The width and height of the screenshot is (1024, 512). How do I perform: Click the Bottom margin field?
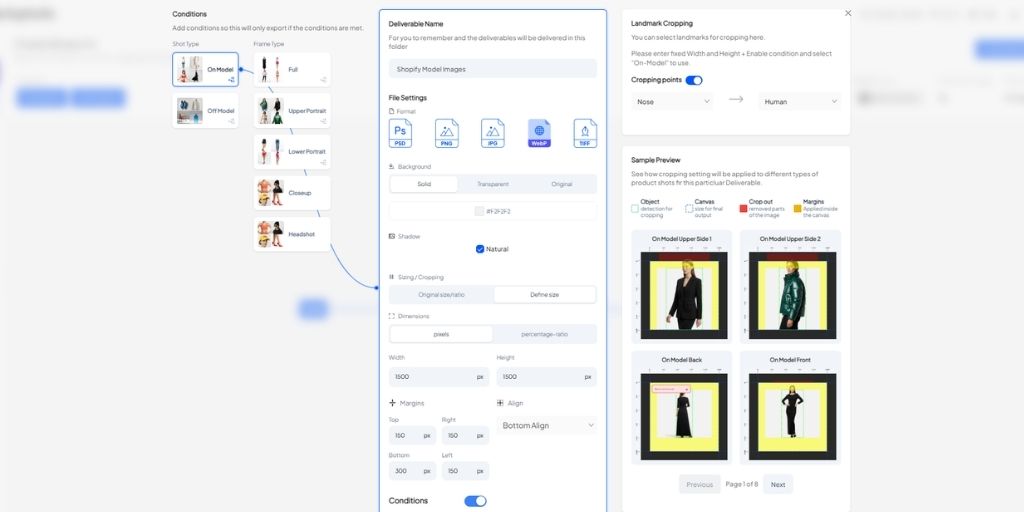412,471
